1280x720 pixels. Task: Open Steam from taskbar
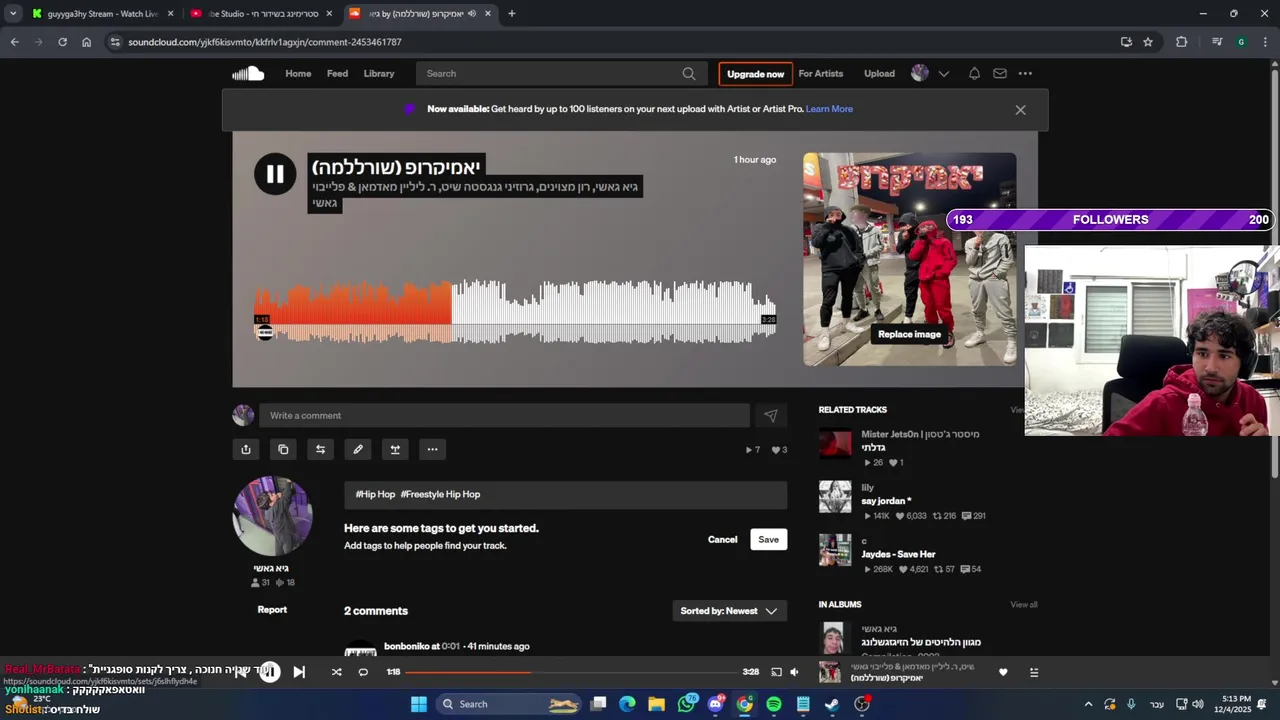click(832, 704)
